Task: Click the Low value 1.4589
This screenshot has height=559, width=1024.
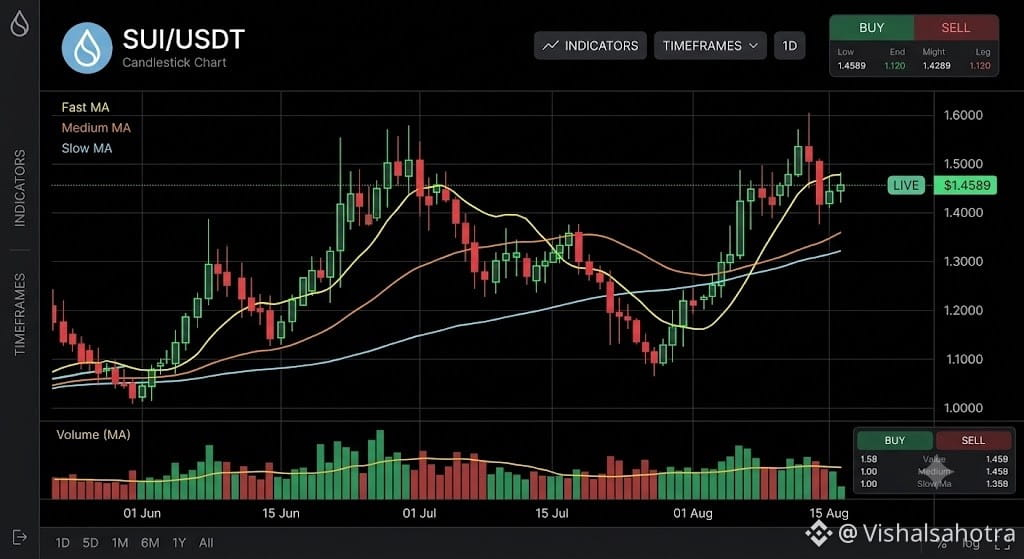Action: tap(852, 65)
